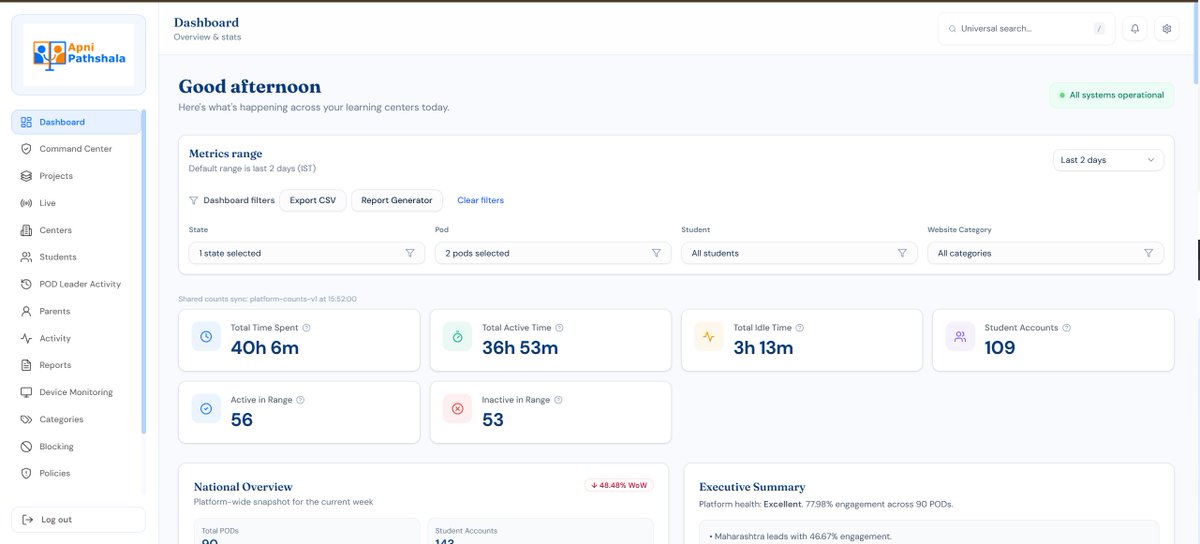Navigate to Centers page
The height and width of the screenshot is (544, 1200).
77,230
